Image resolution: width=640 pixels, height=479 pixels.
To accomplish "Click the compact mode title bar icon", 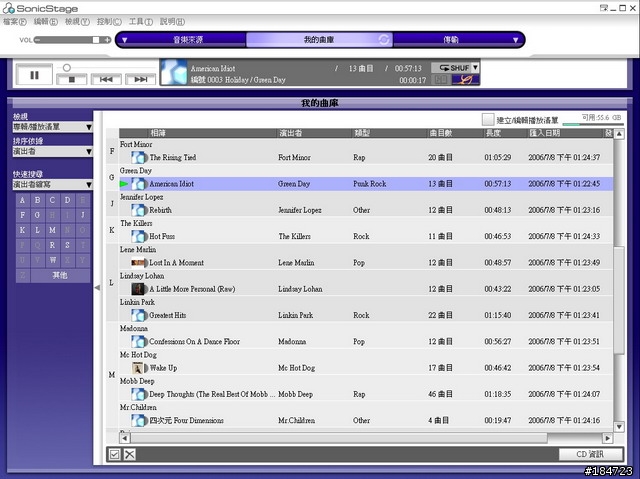I will pos(603,8).
